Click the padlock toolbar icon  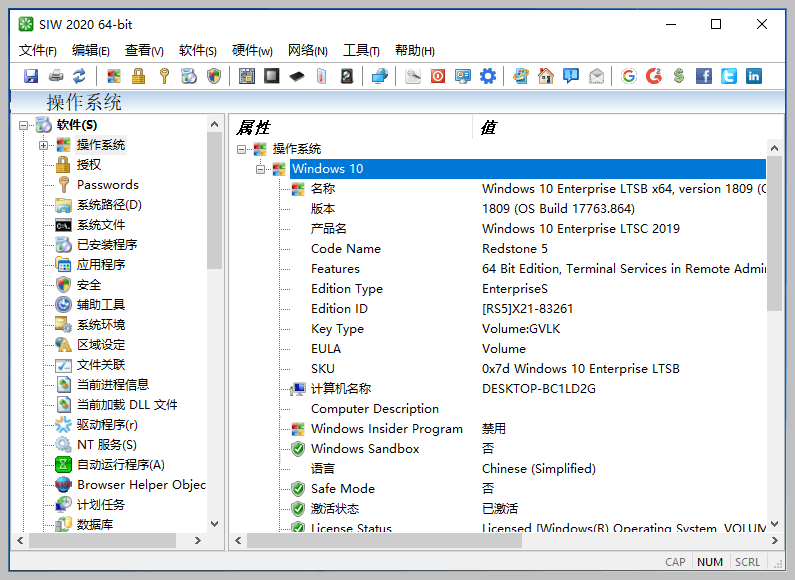(138, 76)
